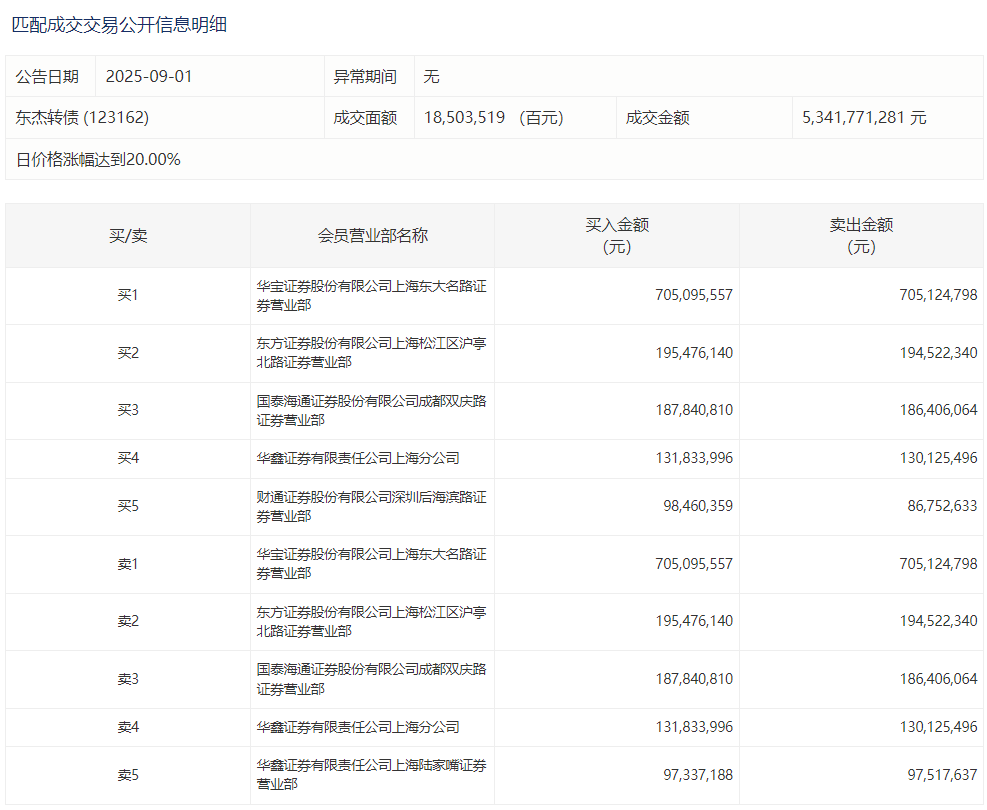The image size is (987, 810).
Task: Select the 买1 row label
Action: (x=128, y=296)
